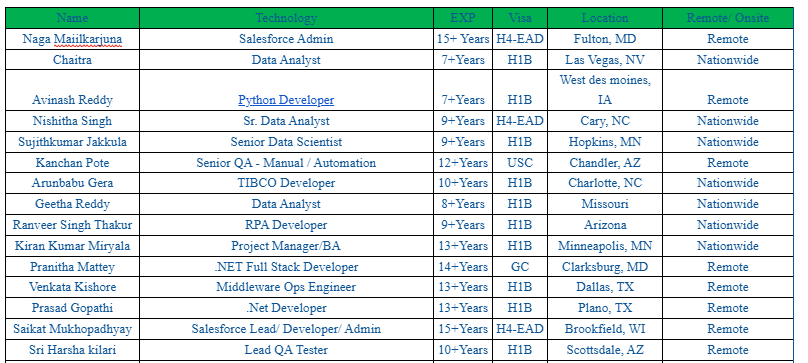The height and width of the screenshot is (363, 808).
Task: Select the Hopkins, MN cell
Action: 605,142
